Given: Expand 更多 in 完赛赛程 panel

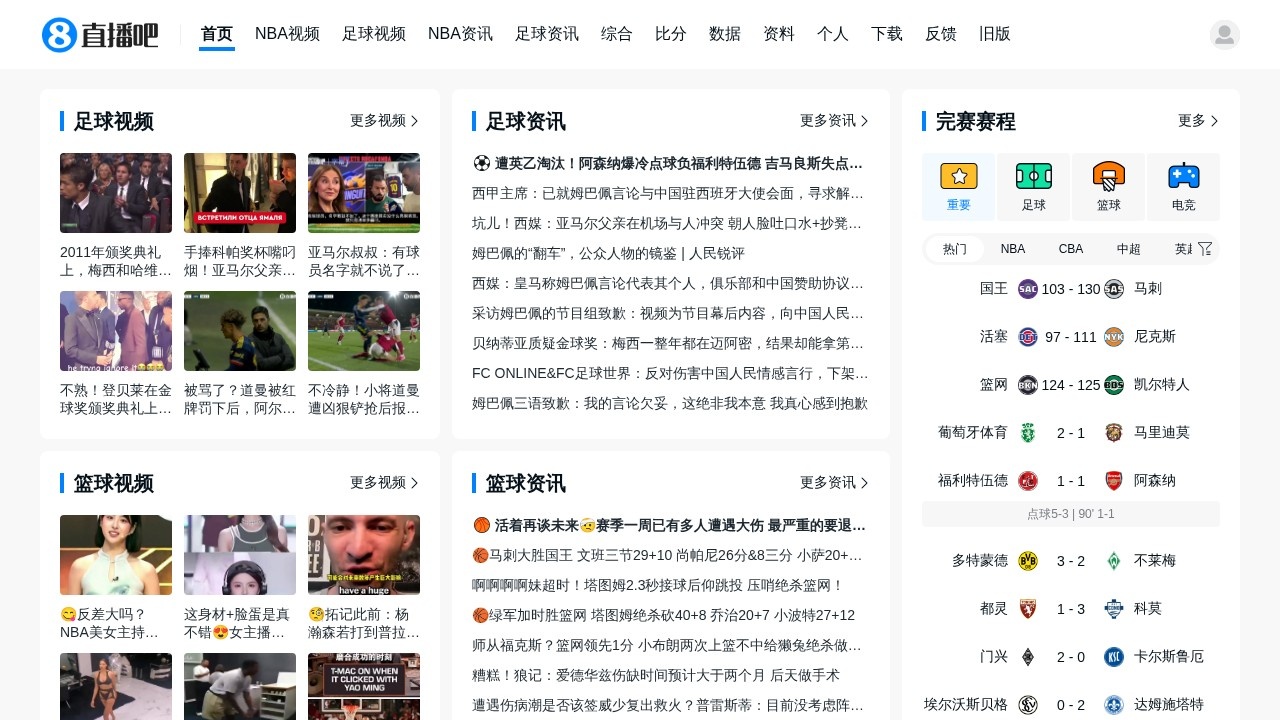Looking at the screenshot, I should [x=1199, y=120].
